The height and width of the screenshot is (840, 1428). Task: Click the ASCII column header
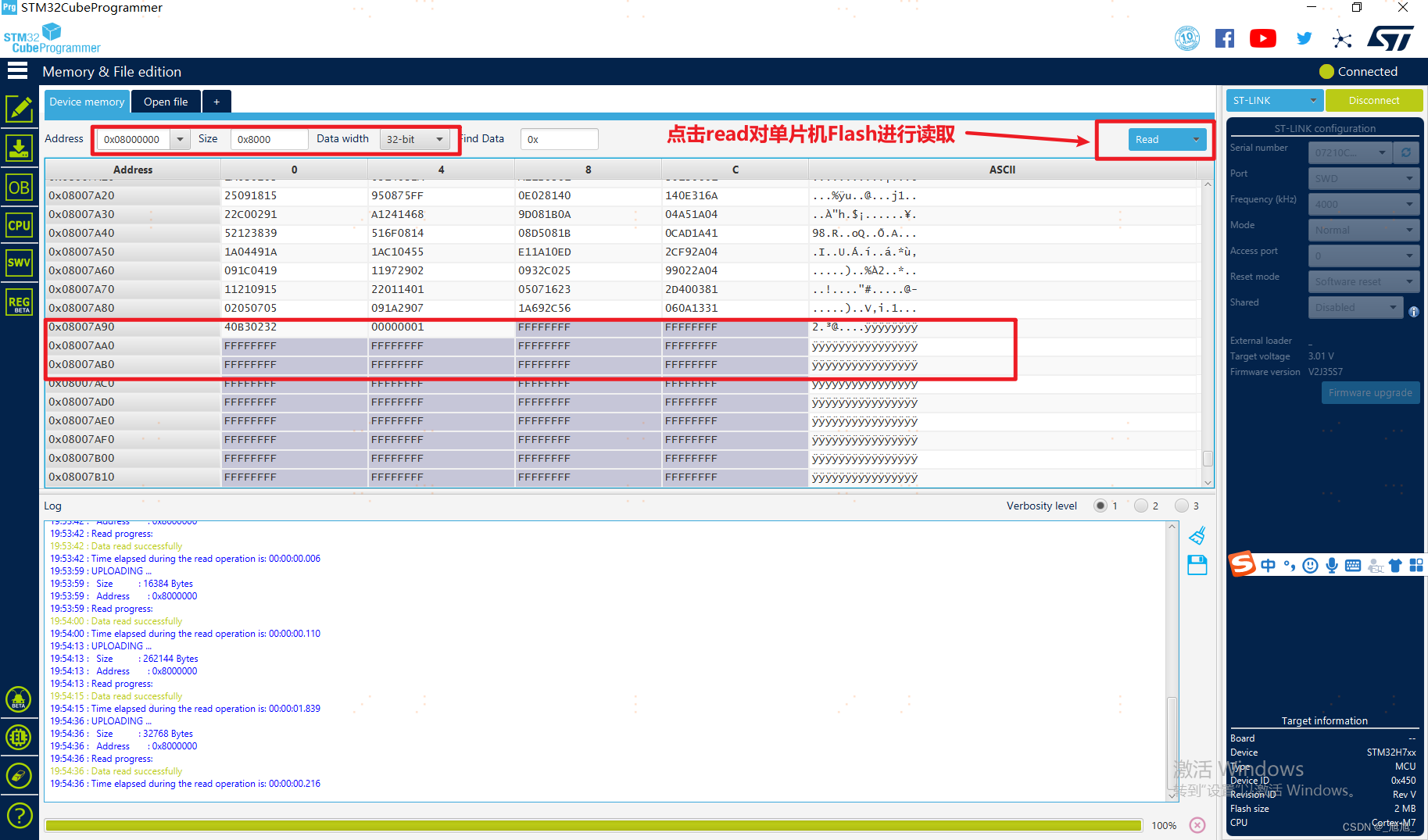(1003, 170)
